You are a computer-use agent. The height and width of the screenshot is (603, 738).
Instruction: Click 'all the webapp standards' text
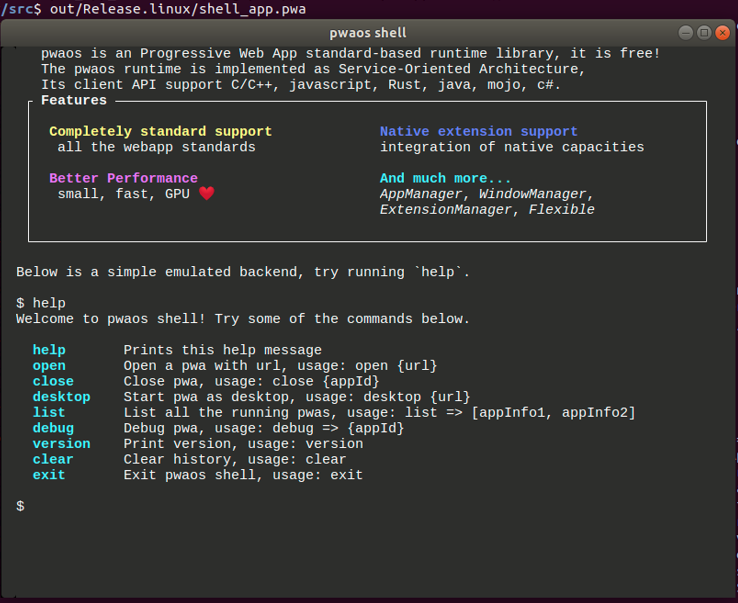tap(156, 147)
